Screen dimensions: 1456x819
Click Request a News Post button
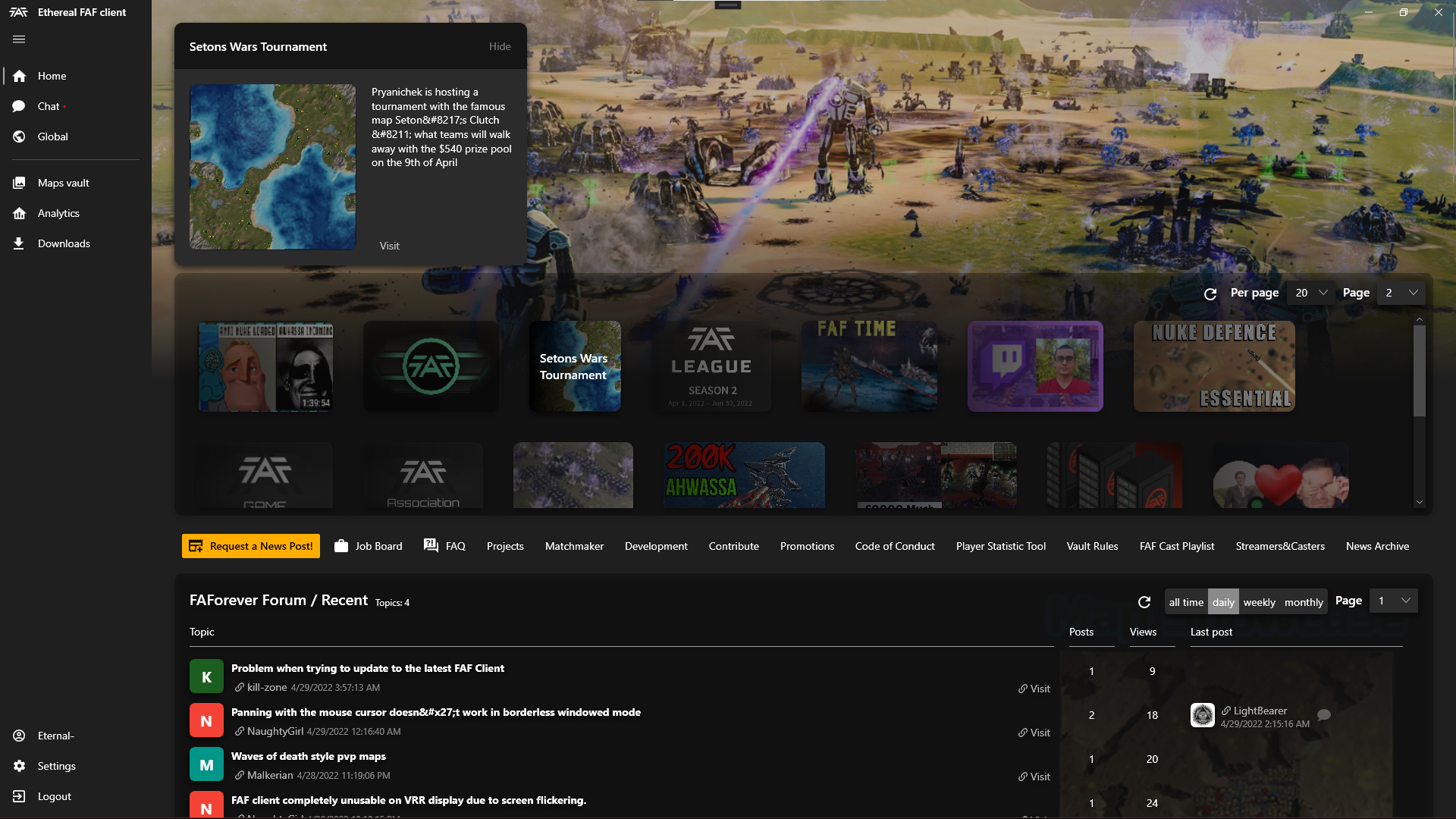[251, 546]
